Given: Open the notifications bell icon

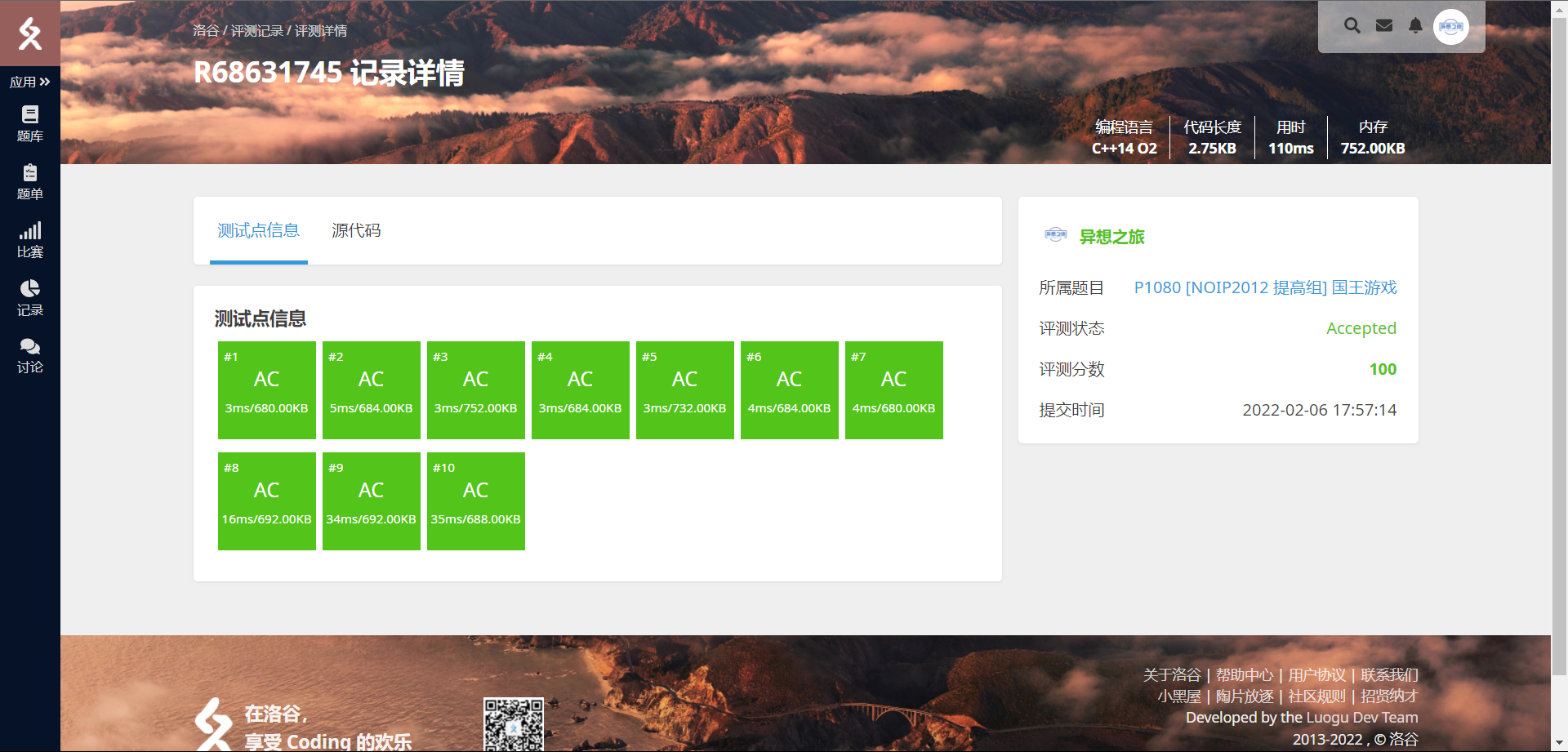Looking at the screenshot, I should pyautogui.click(x=1415, y=26).
